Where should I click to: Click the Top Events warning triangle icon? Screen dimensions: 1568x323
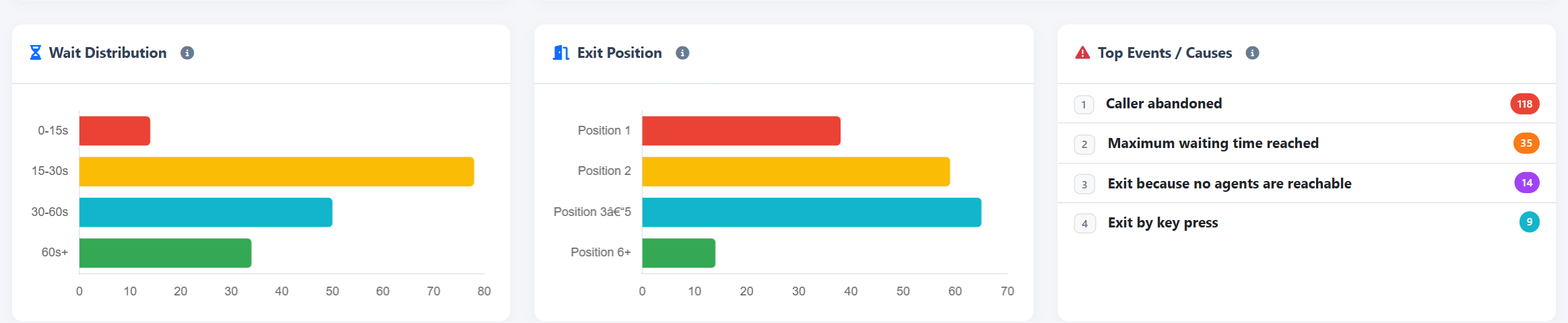click(1082, 52)
